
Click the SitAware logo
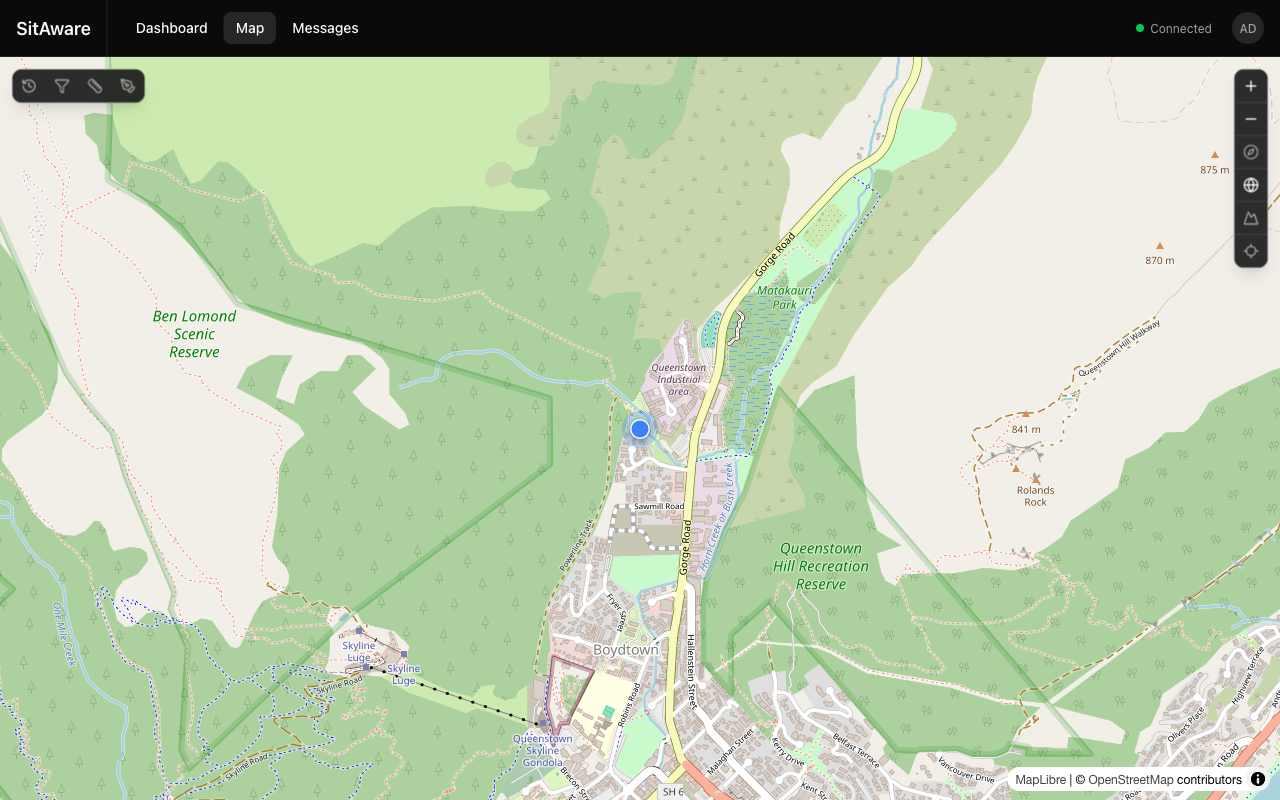pos(53,28)
